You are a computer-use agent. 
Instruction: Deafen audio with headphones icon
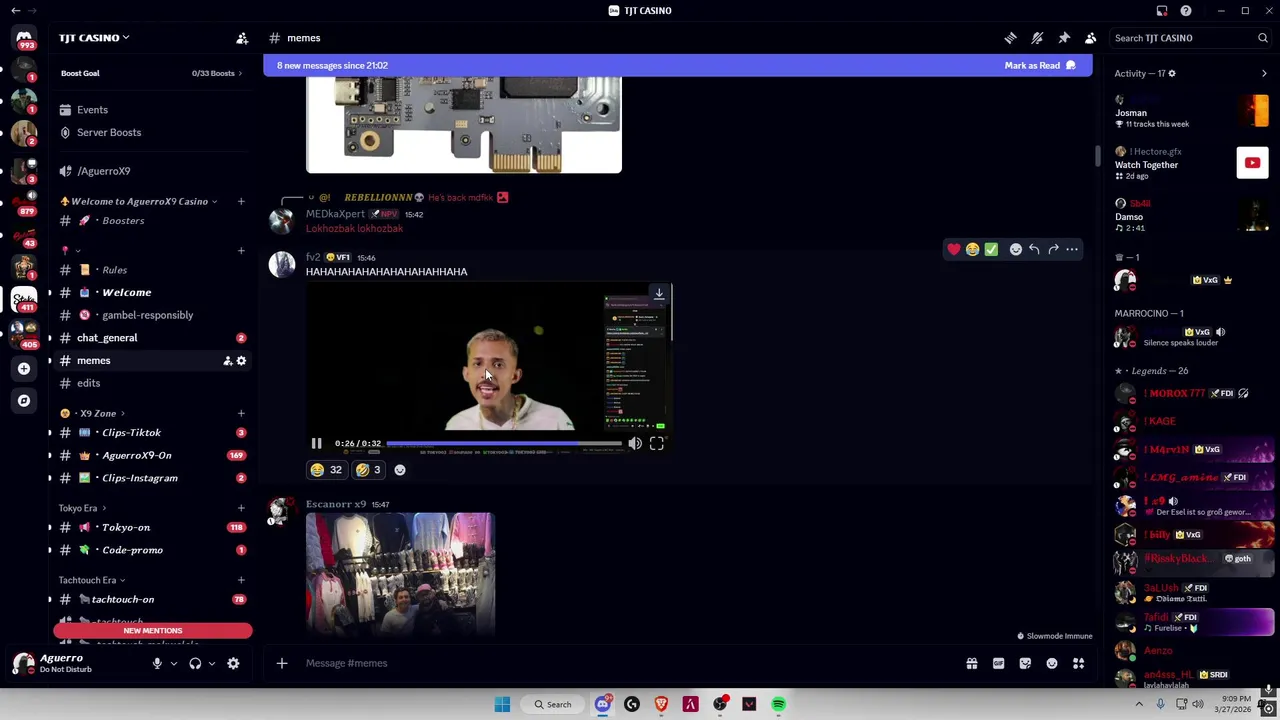coord(195,663)
